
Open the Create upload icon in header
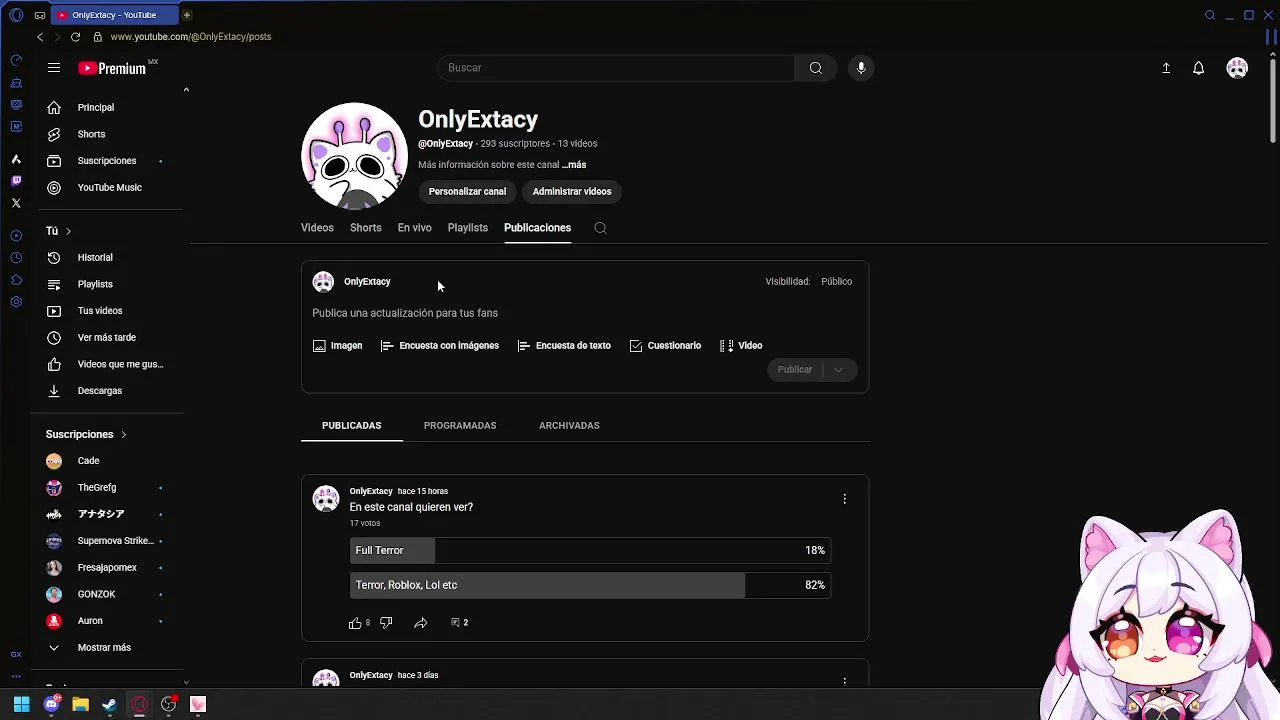(1166, 68)
